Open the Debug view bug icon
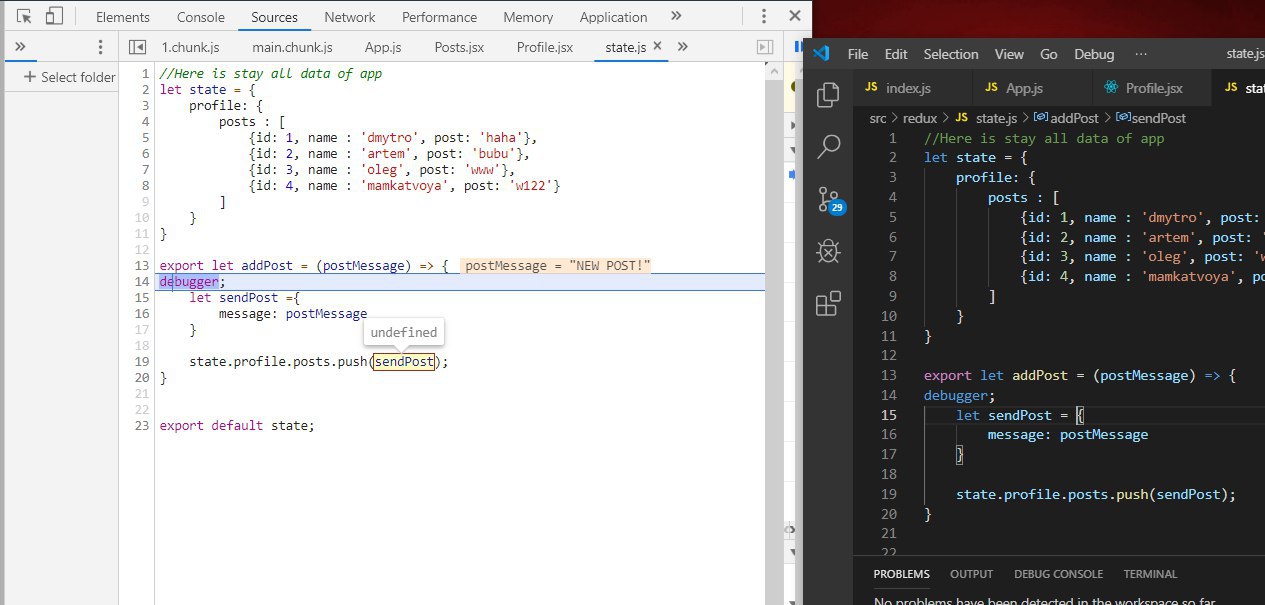The width and height of the screenshot is (1265, 605). coord(828,251)
